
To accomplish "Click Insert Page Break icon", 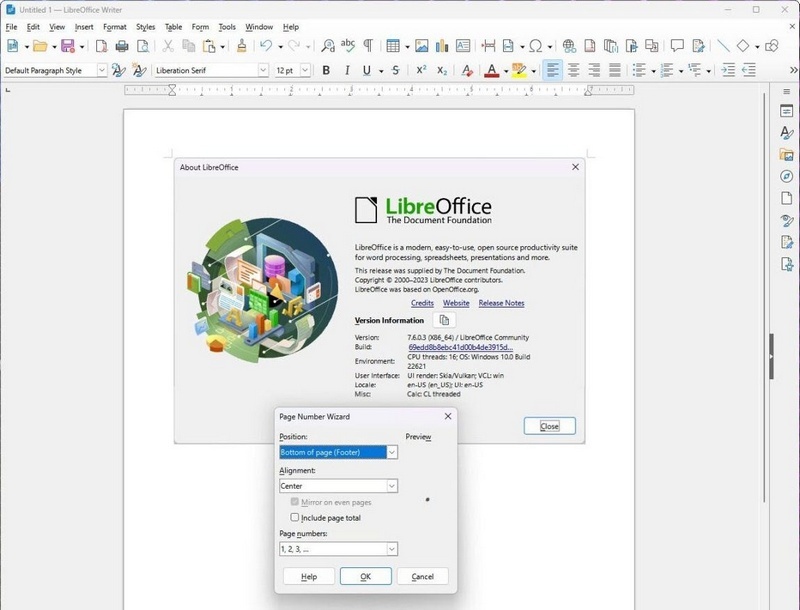I will click(488, 46).
